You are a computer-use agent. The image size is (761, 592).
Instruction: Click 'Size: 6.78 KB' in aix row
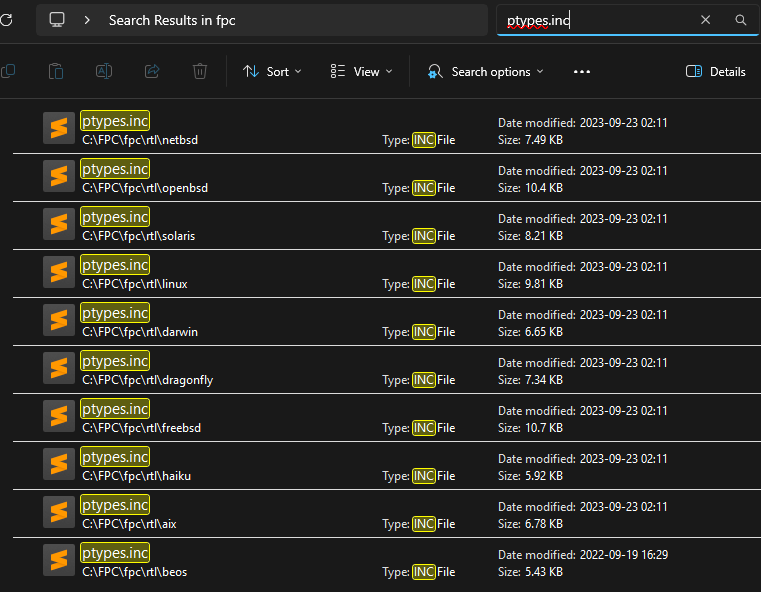pos(530,525)
